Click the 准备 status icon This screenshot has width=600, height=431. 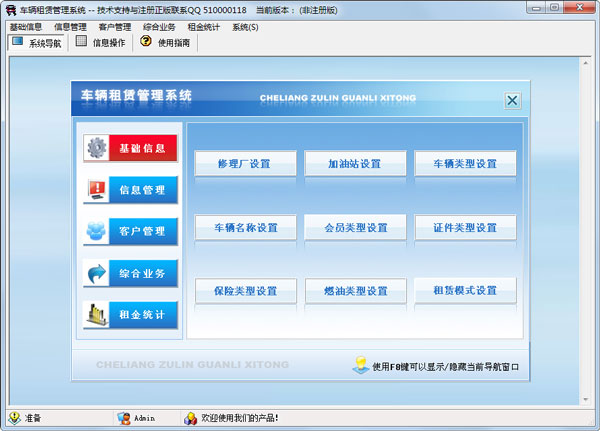14,418
